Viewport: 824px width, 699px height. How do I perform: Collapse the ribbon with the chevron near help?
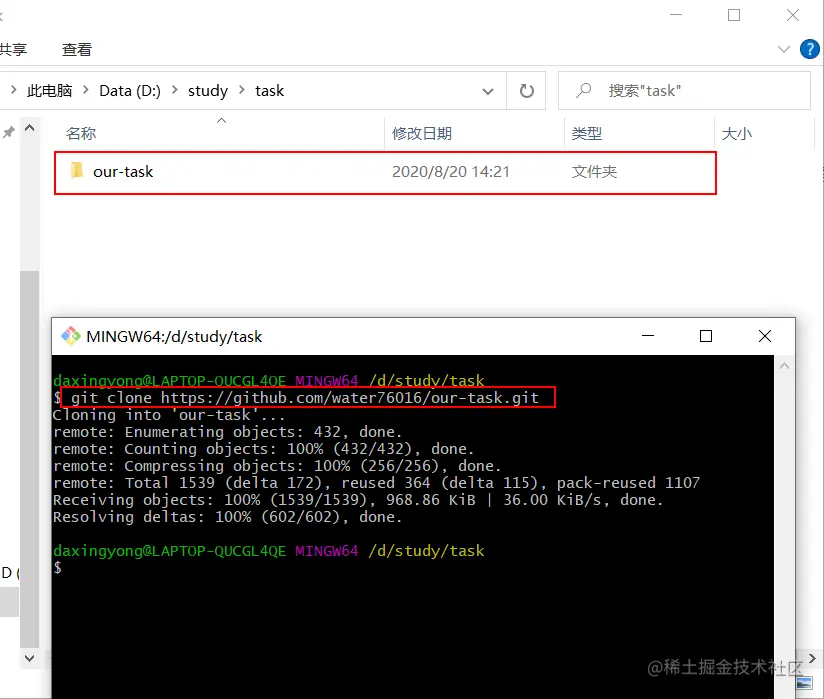pos(783,48)
